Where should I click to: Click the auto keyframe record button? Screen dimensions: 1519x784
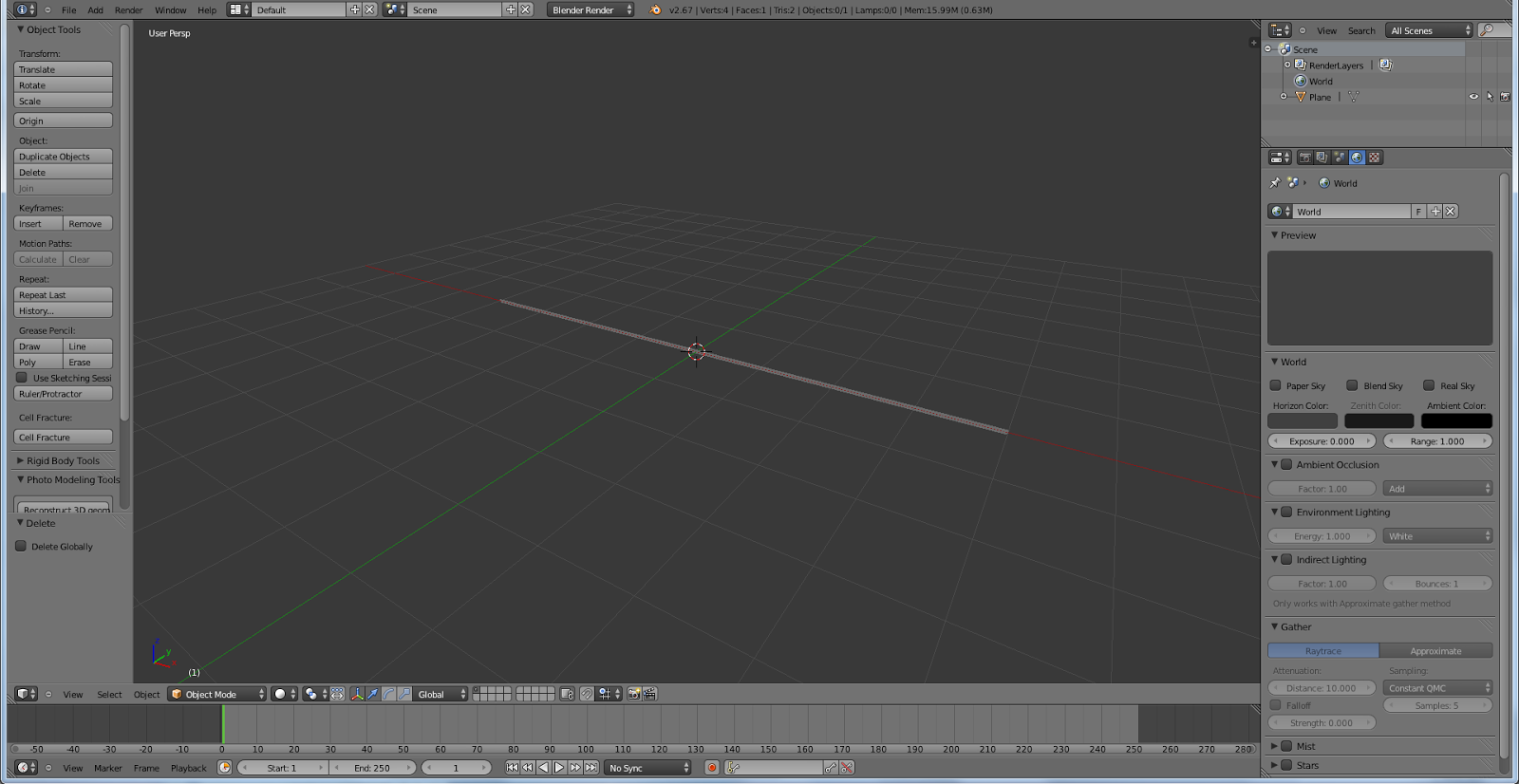coord(712,768)
